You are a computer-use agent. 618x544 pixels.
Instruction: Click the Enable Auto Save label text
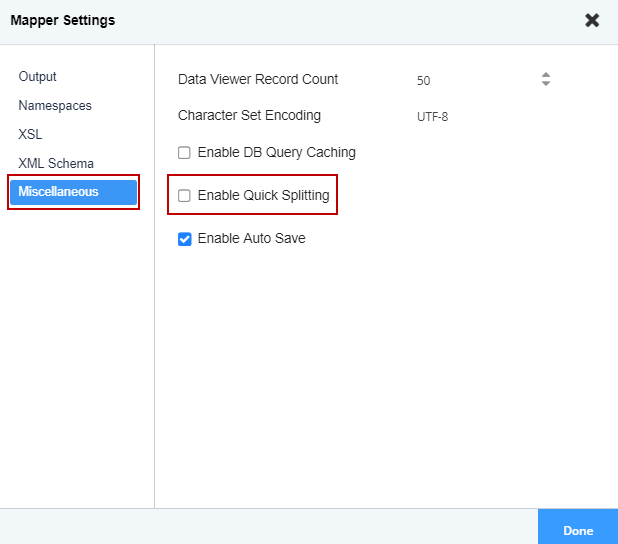pos(251,238)
